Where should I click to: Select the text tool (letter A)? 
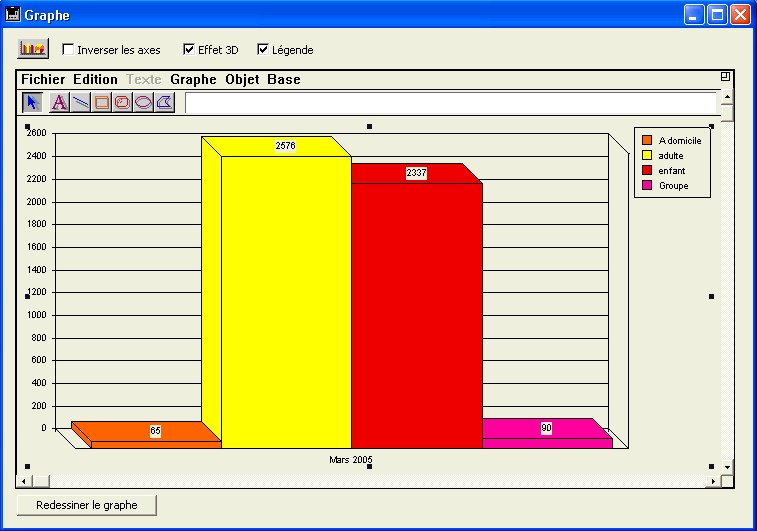pos(59,102)
